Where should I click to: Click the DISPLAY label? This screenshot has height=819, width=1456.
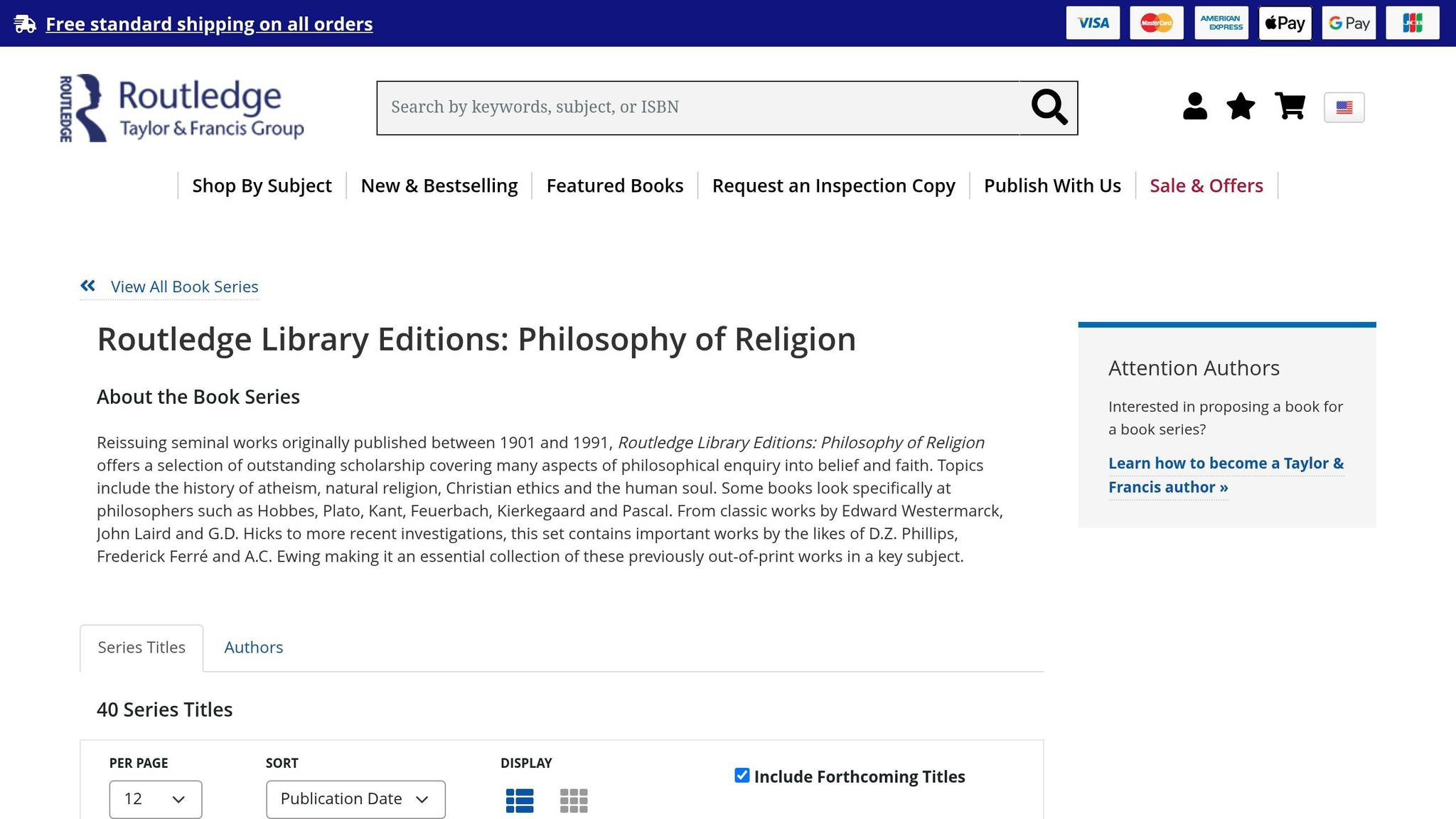[526, 763]
